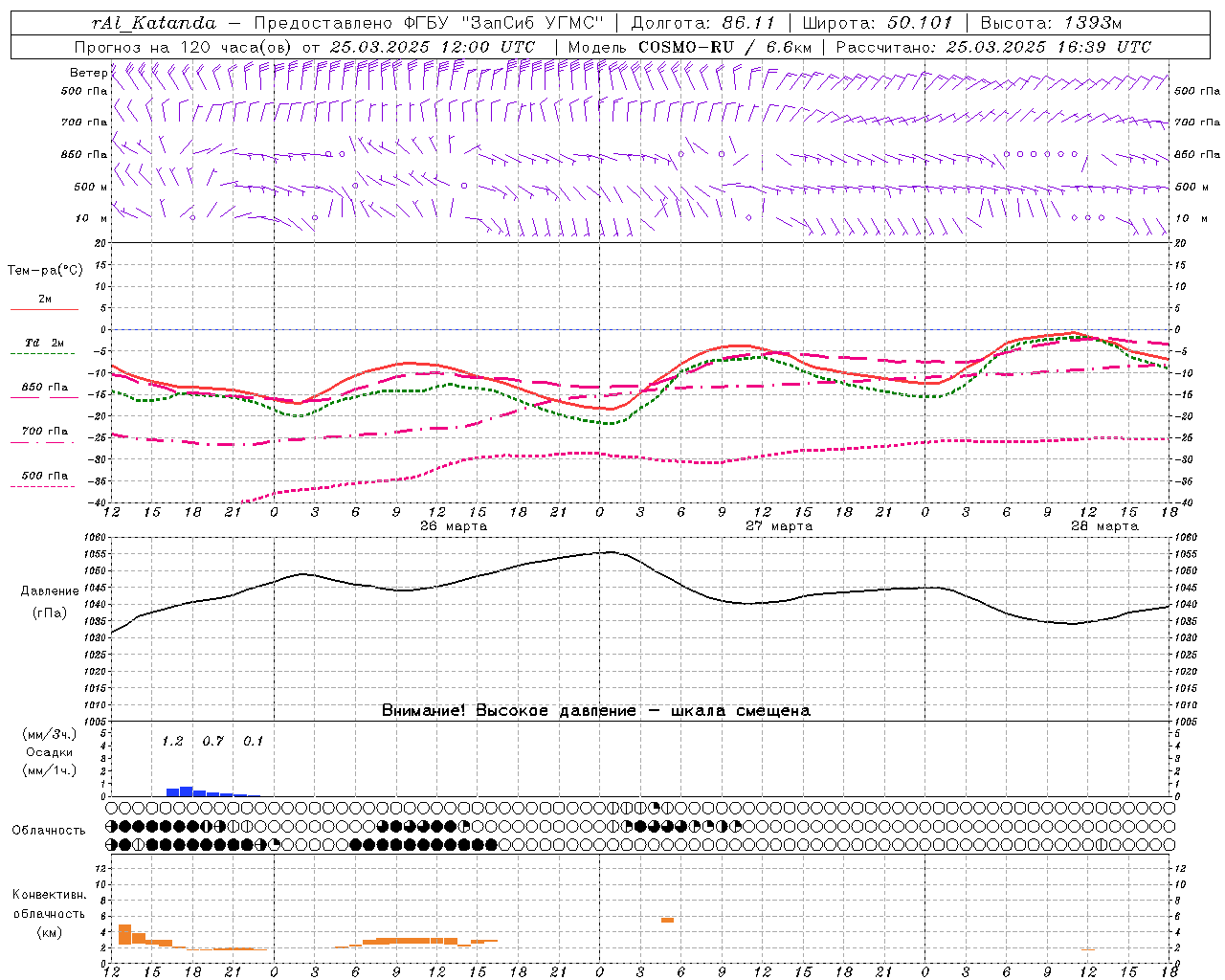Click the Ветер label of the wind panel
Viewport: 1225px width, 980px height.
(x=88, y=73)
